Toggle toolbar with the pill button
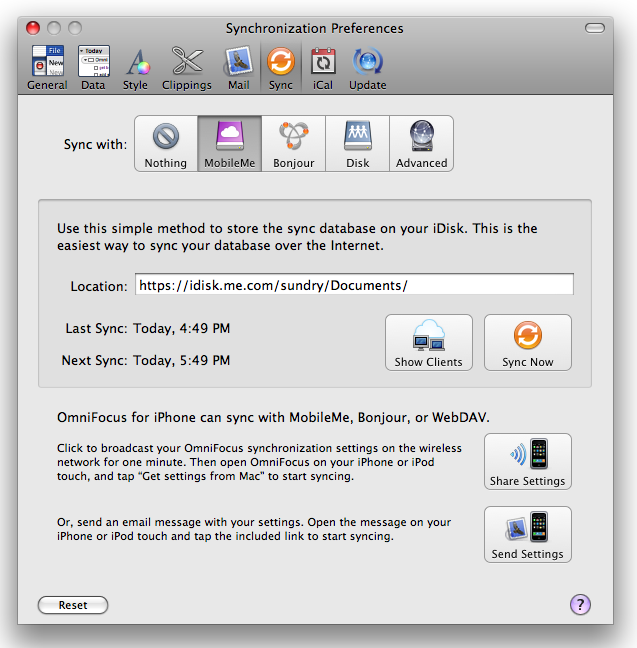The height and width of the screenshot is (648, 637). (595, 28)
